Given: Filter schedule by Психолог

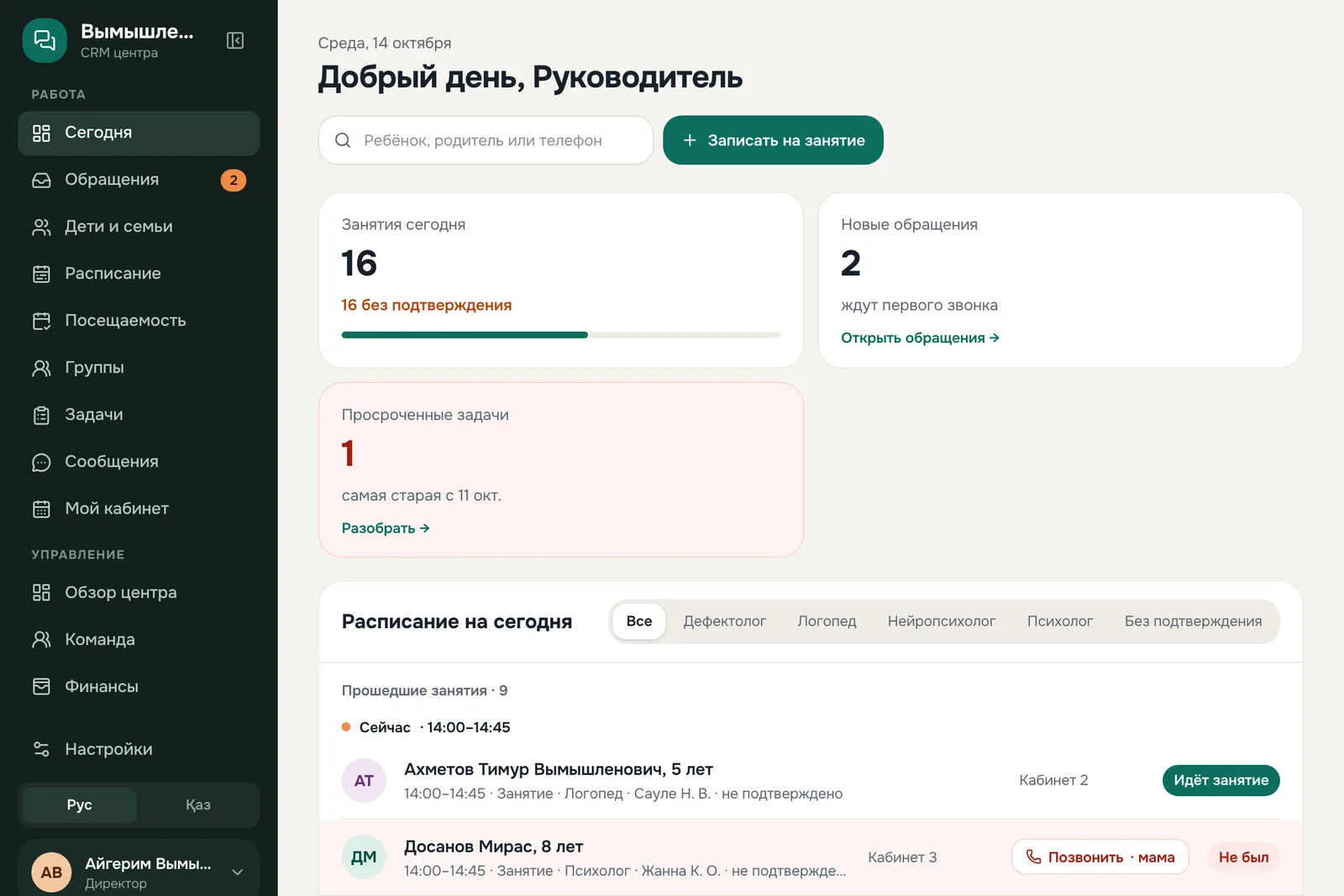Looking at the screenshot, I should pos(1060,621).
